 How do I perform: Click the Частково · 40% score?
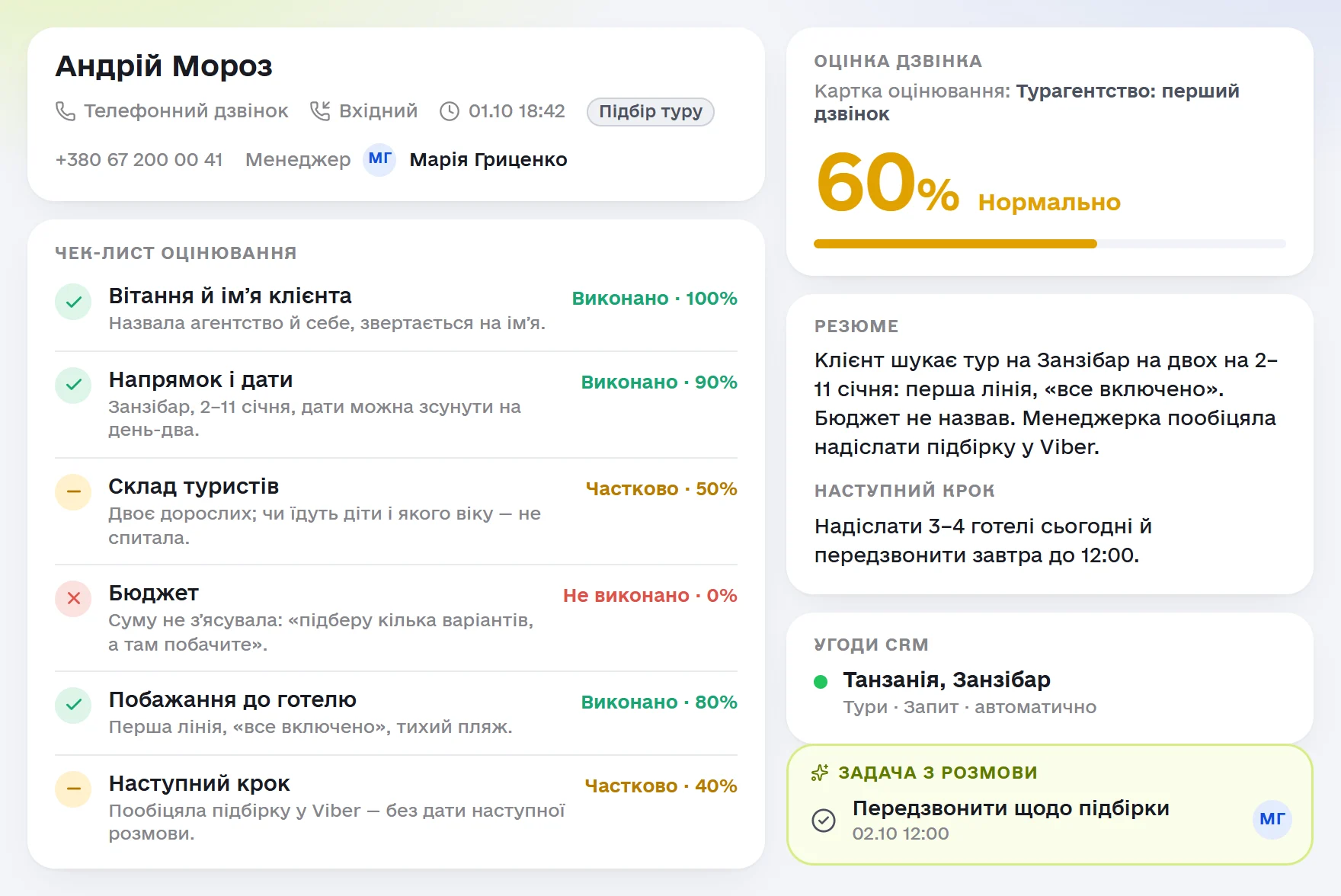tap(661, 786)
